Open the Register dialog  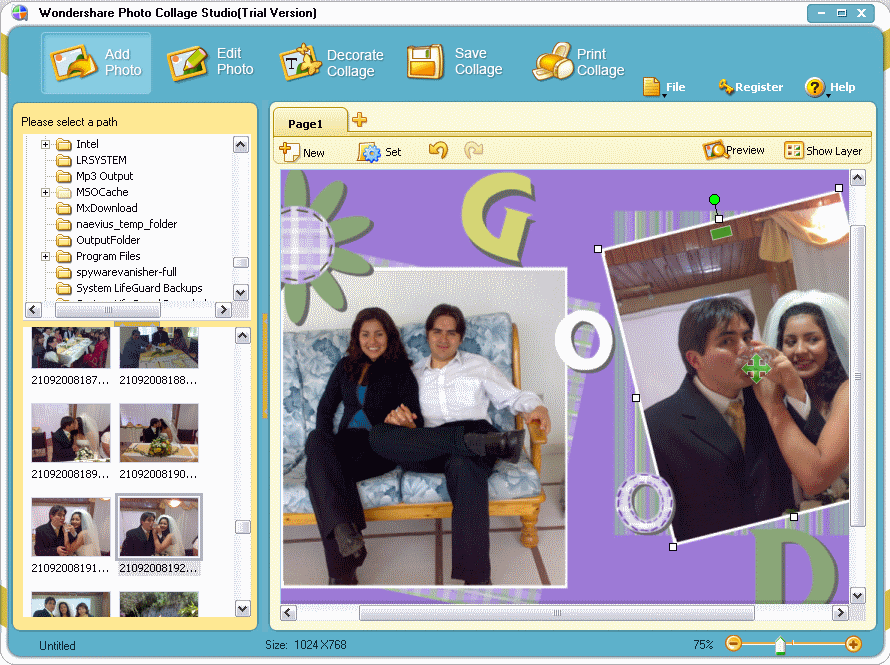click(750, 87)
